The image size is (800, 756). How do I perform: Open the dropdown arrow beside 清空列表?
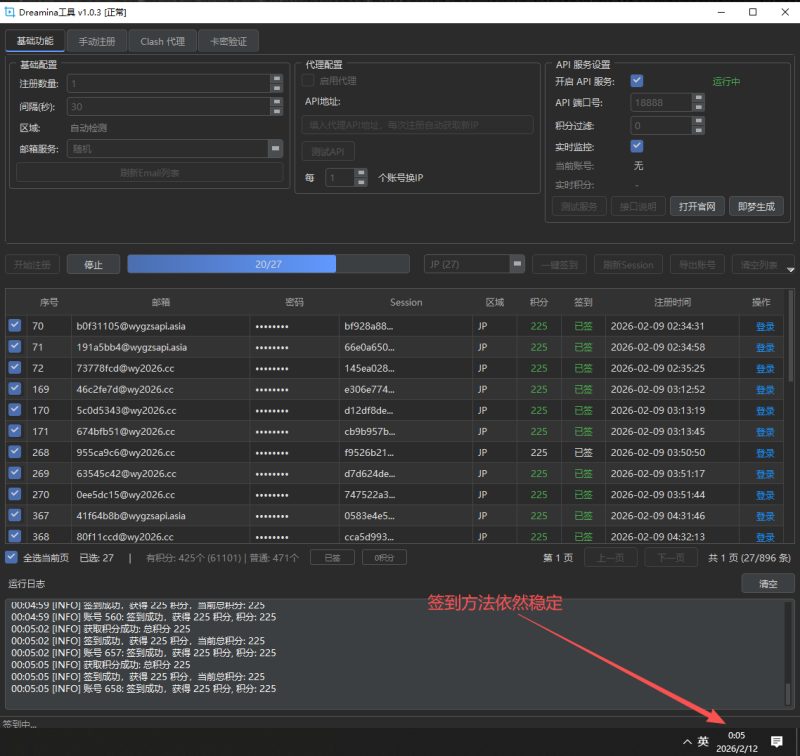coord(791,269)
